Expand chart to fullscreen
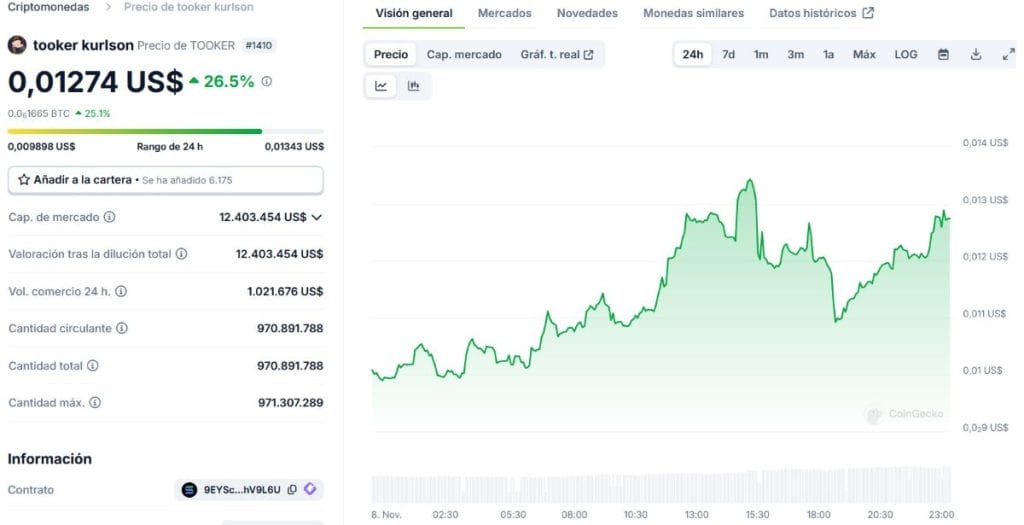This screenshot has width=1024, height=525. pyautogui.click(x=1008, y=55)
